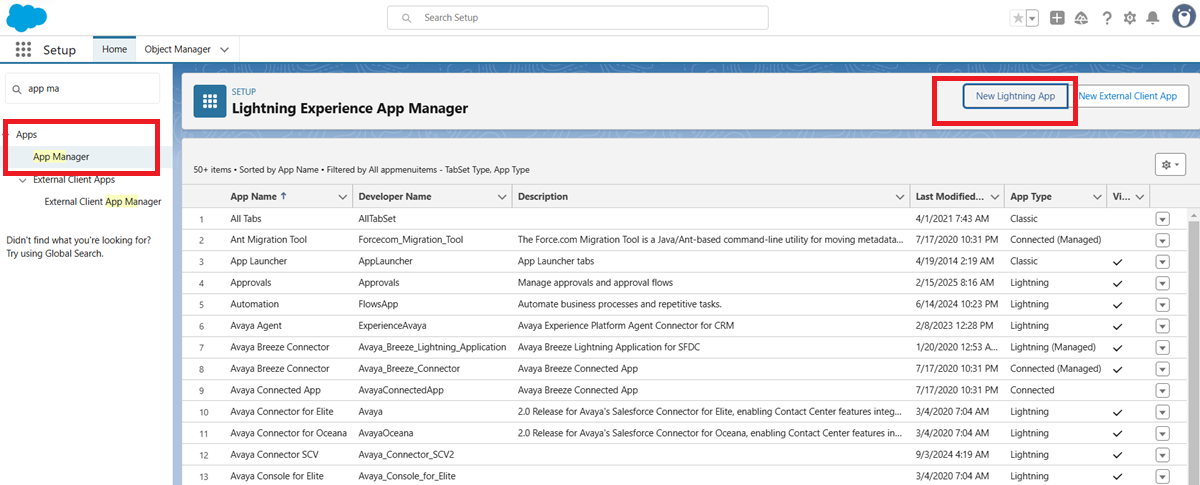Click the 'FlowsApp' developer name cell

point(379,304)
